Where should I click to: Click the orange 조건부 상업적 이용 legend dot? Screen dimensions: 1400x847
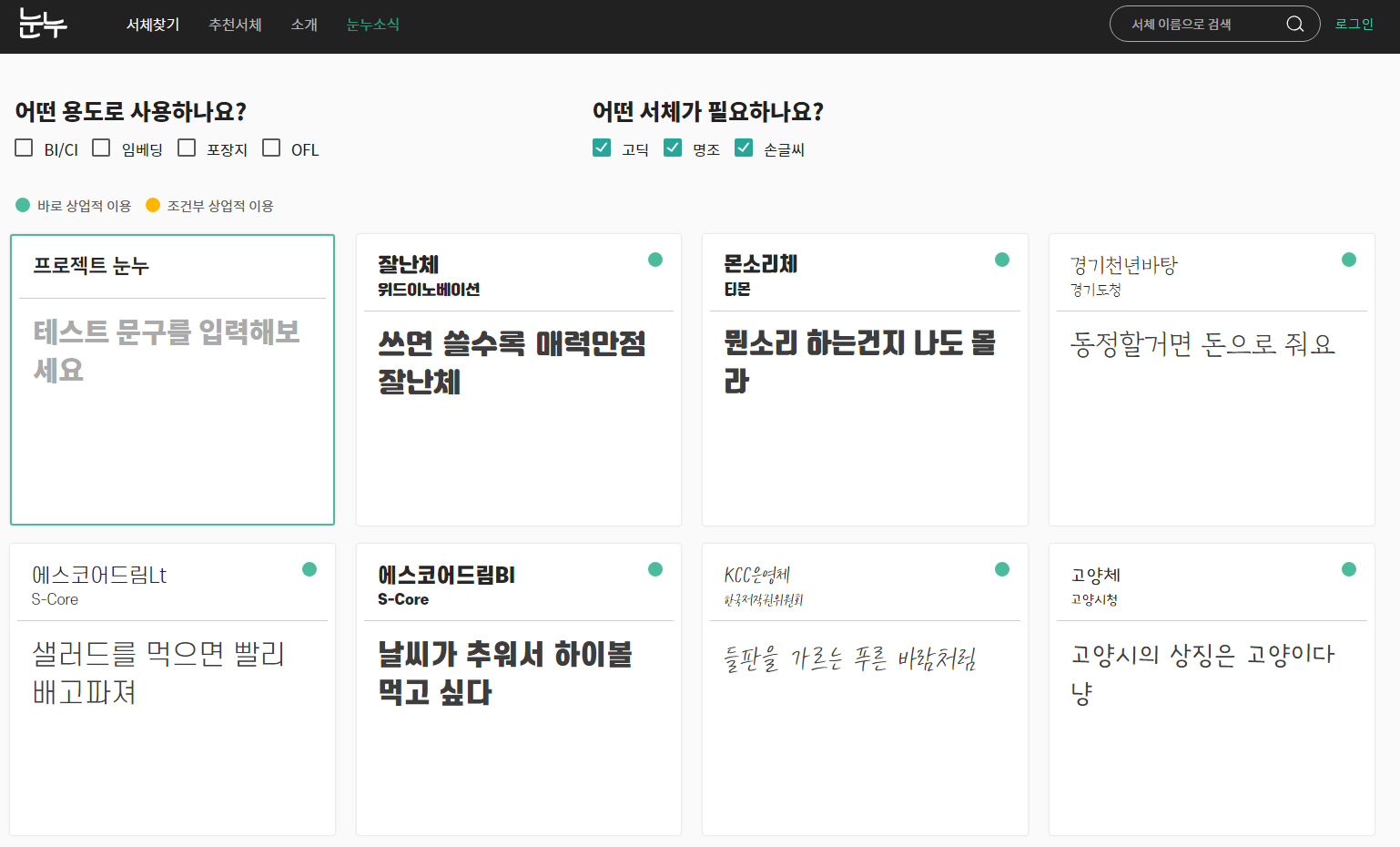coord(153,205)
